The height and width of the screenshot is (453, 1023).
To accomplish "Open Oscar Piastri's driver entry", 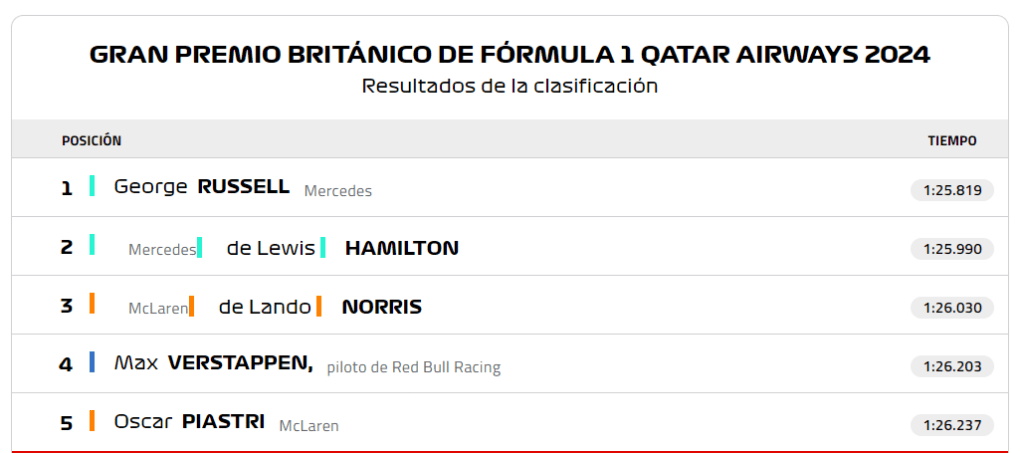I will [189, 422].
